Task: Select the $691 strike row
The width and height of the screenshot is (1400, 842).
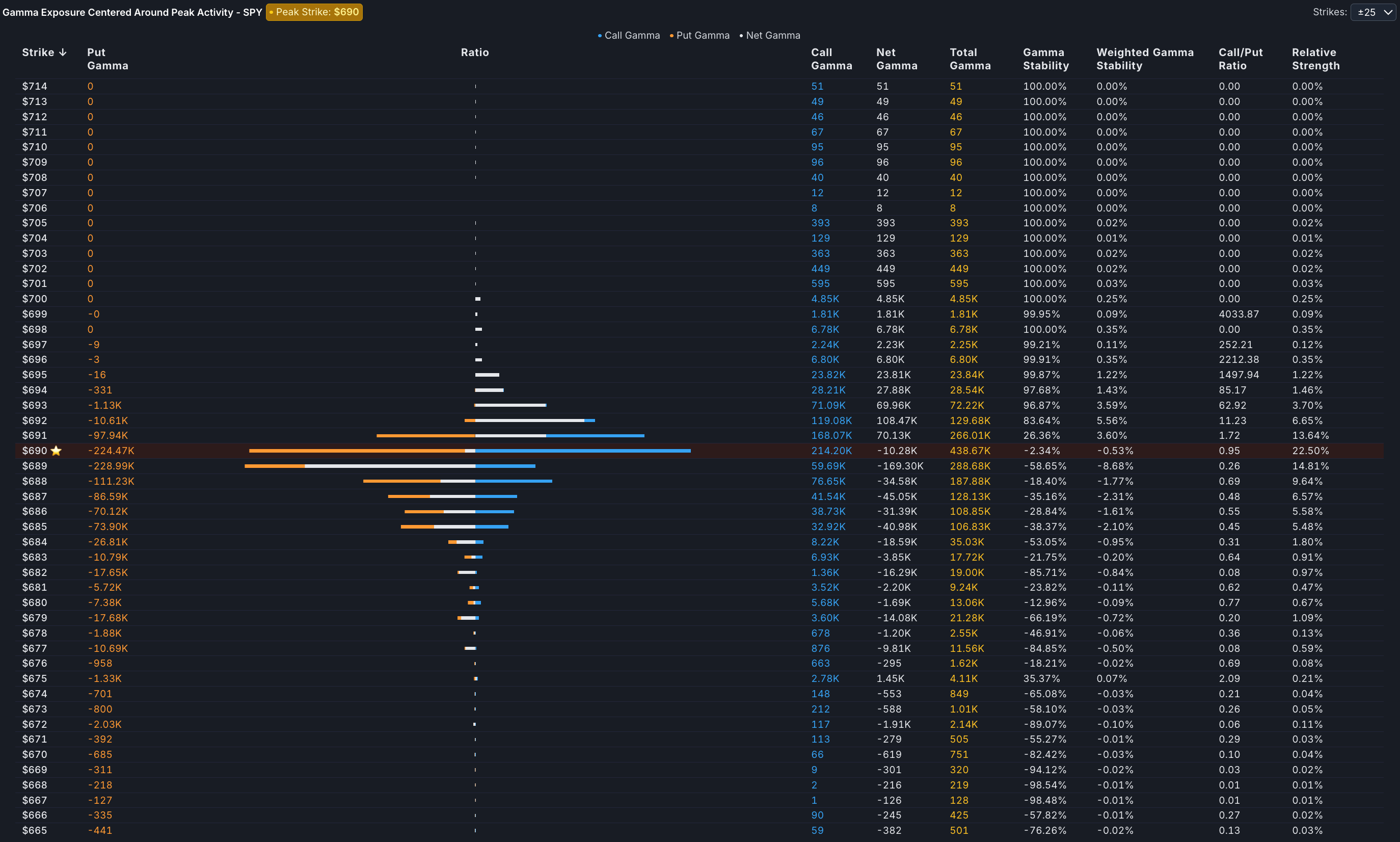Action: coord(35,435)
